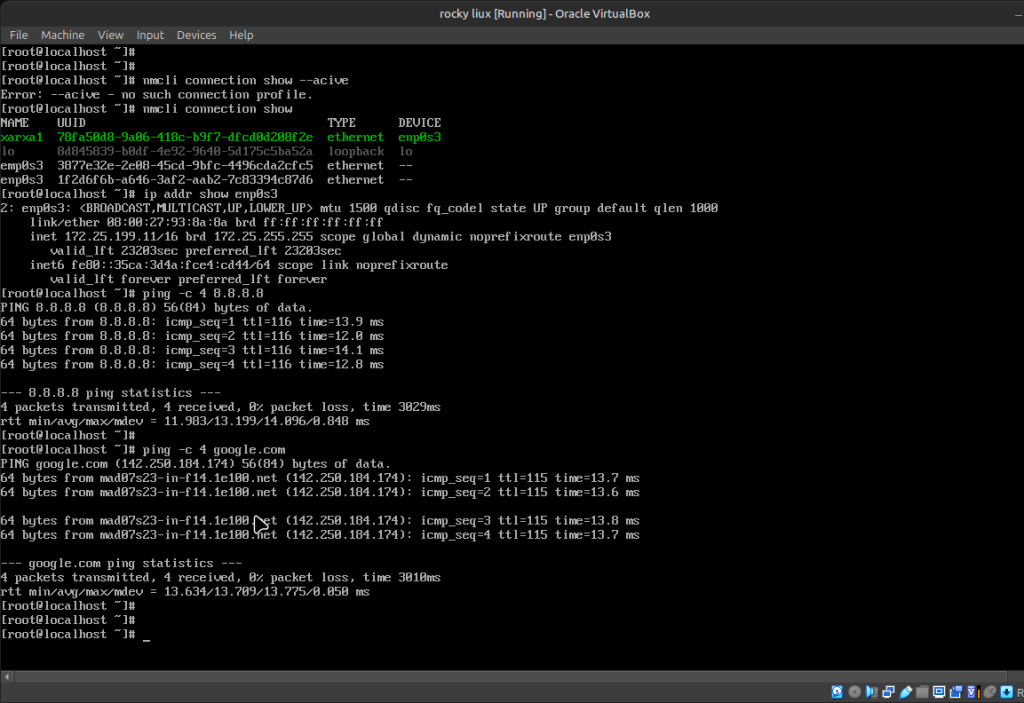Click the virtualization 'V' CPU status icon

972,692
